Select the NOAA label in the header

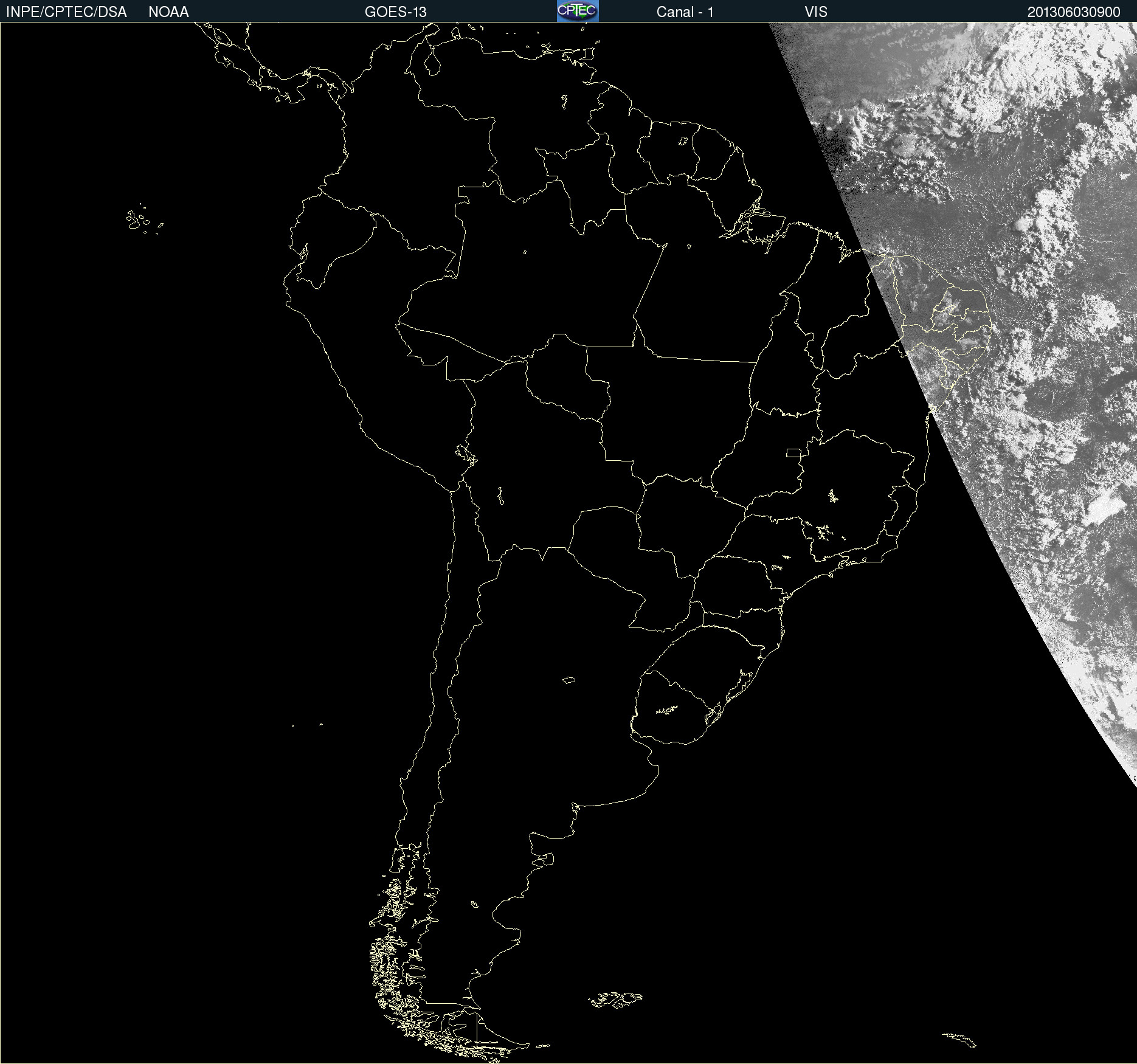coord(168,12)
